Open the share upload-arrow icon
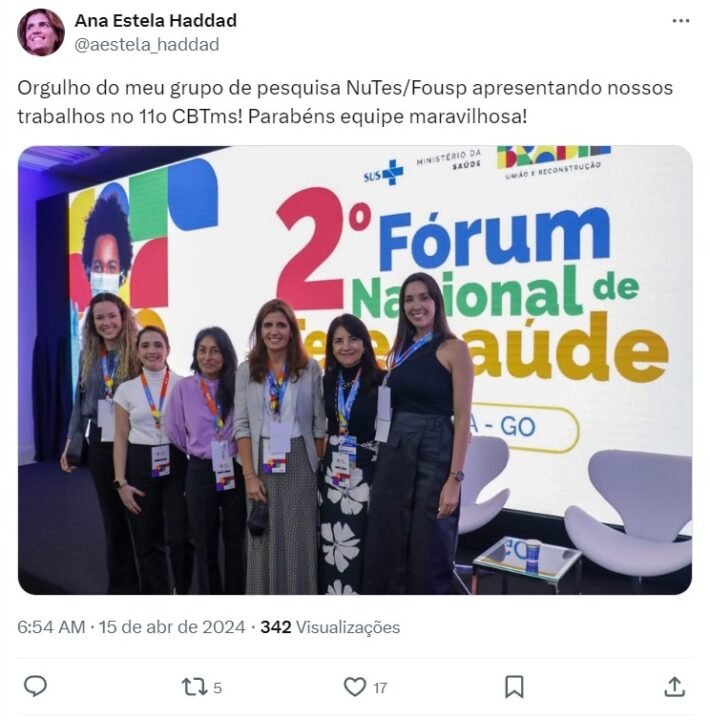The width and height of the screenshot is (710, 720). [x=674, y=687]
